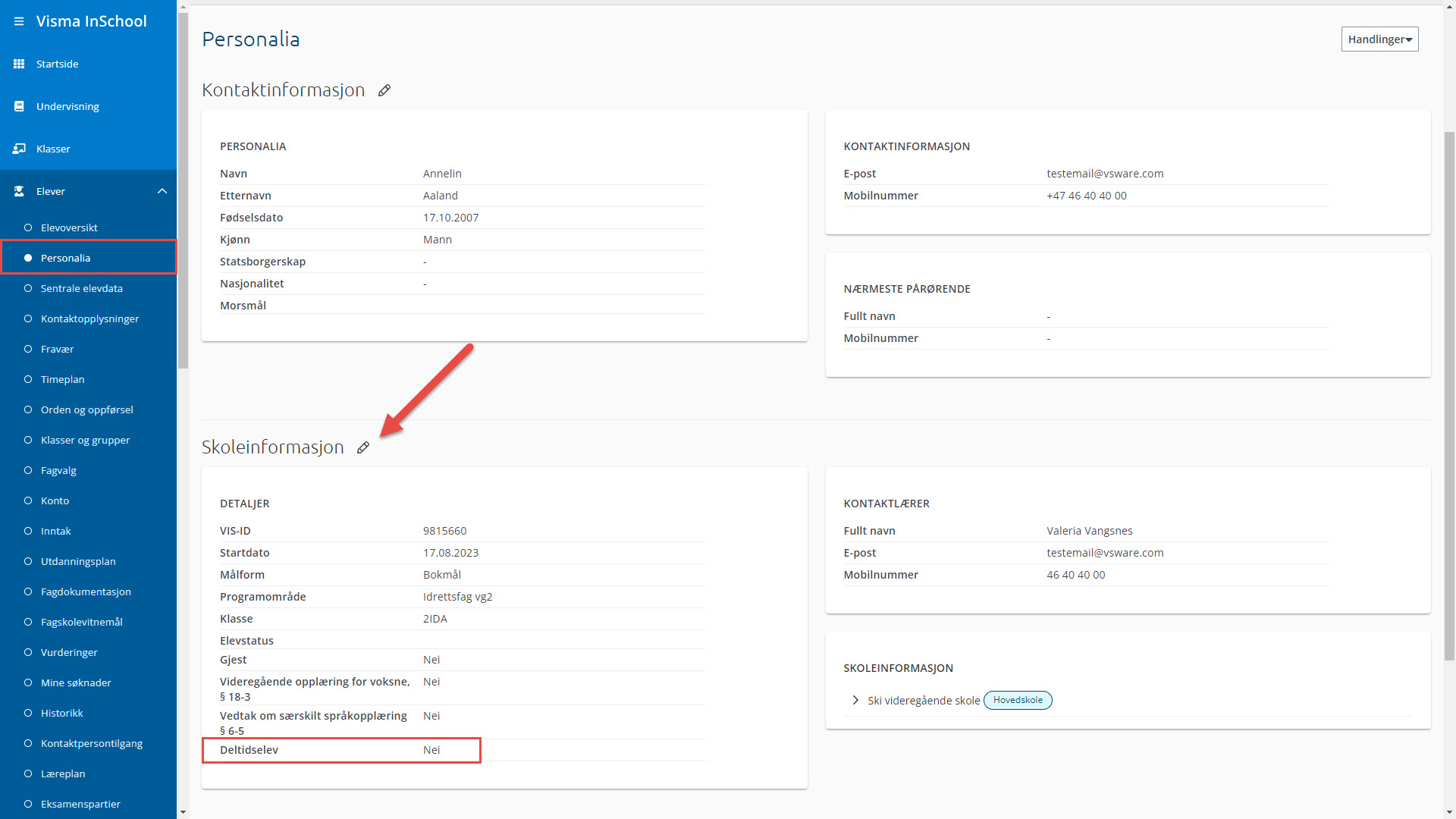
Task: Click mobile number +47 46 40 40 00
Action: [1087, 196]
